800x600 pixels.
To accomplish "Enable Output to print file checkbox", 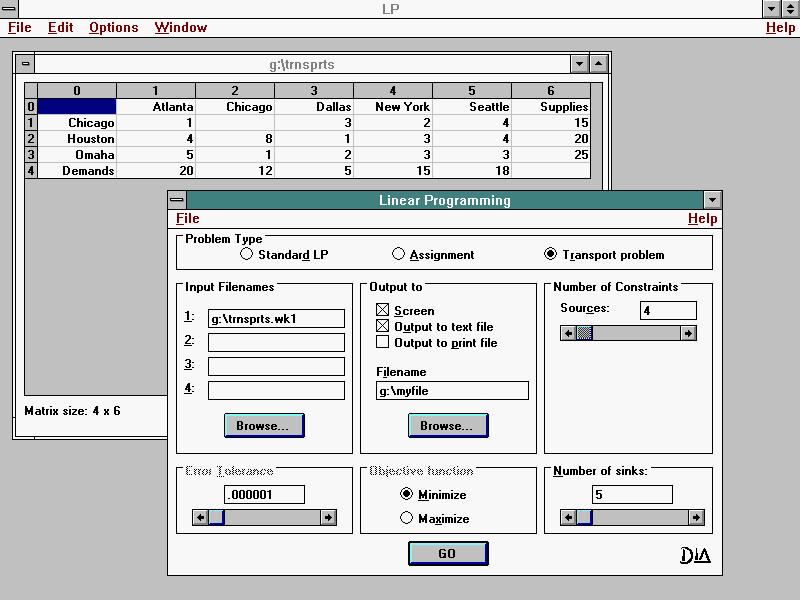I will click(x=382, y=342).
